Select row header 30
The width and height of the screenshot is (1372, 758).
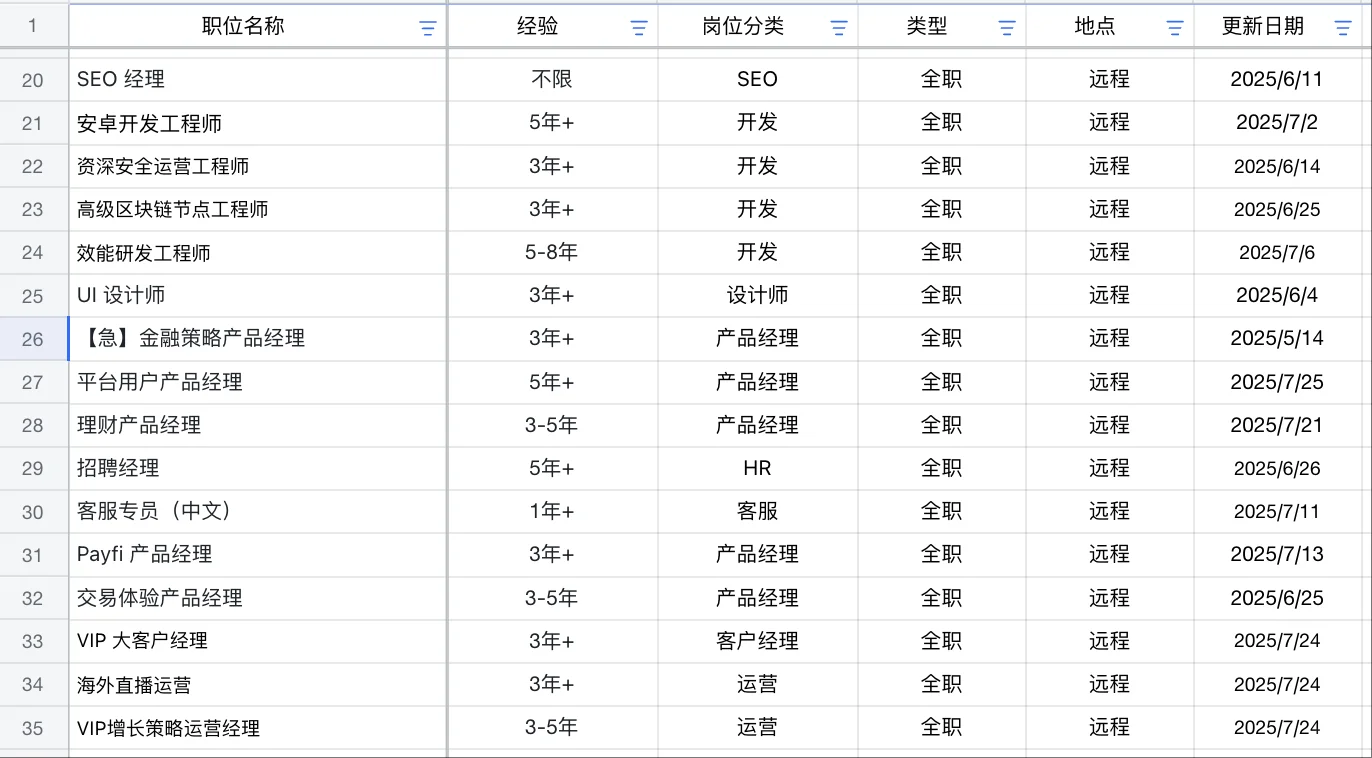coord(33,512)
